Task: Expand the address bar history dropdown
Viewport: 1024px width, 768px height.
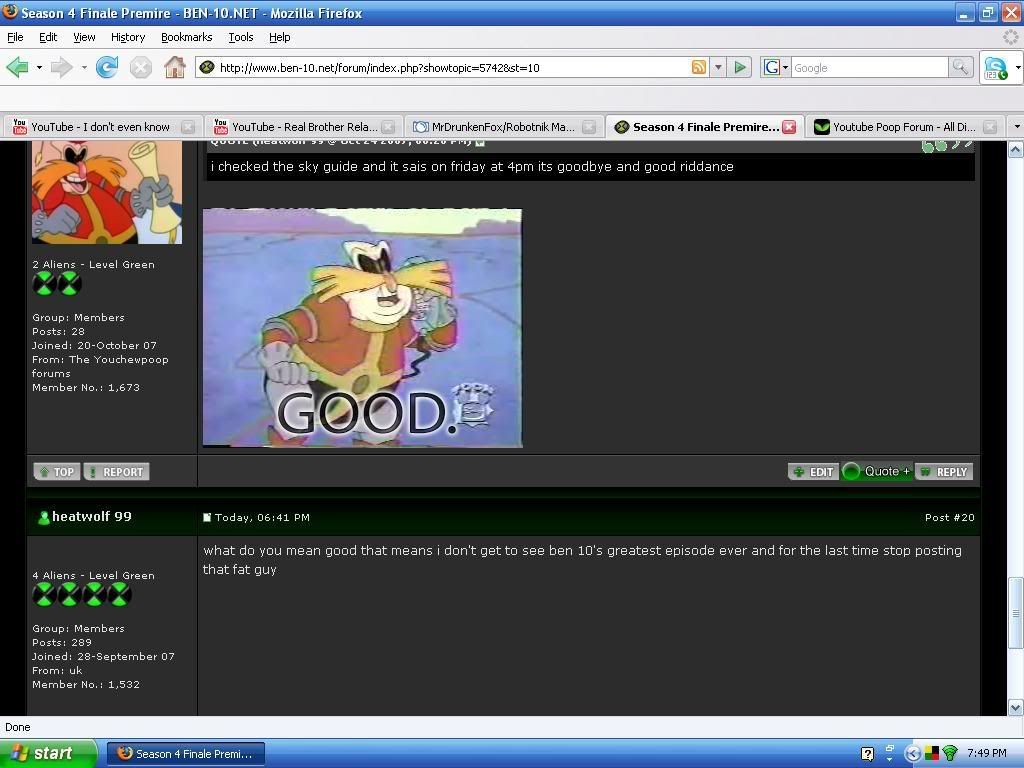Action: pos(717,67)
